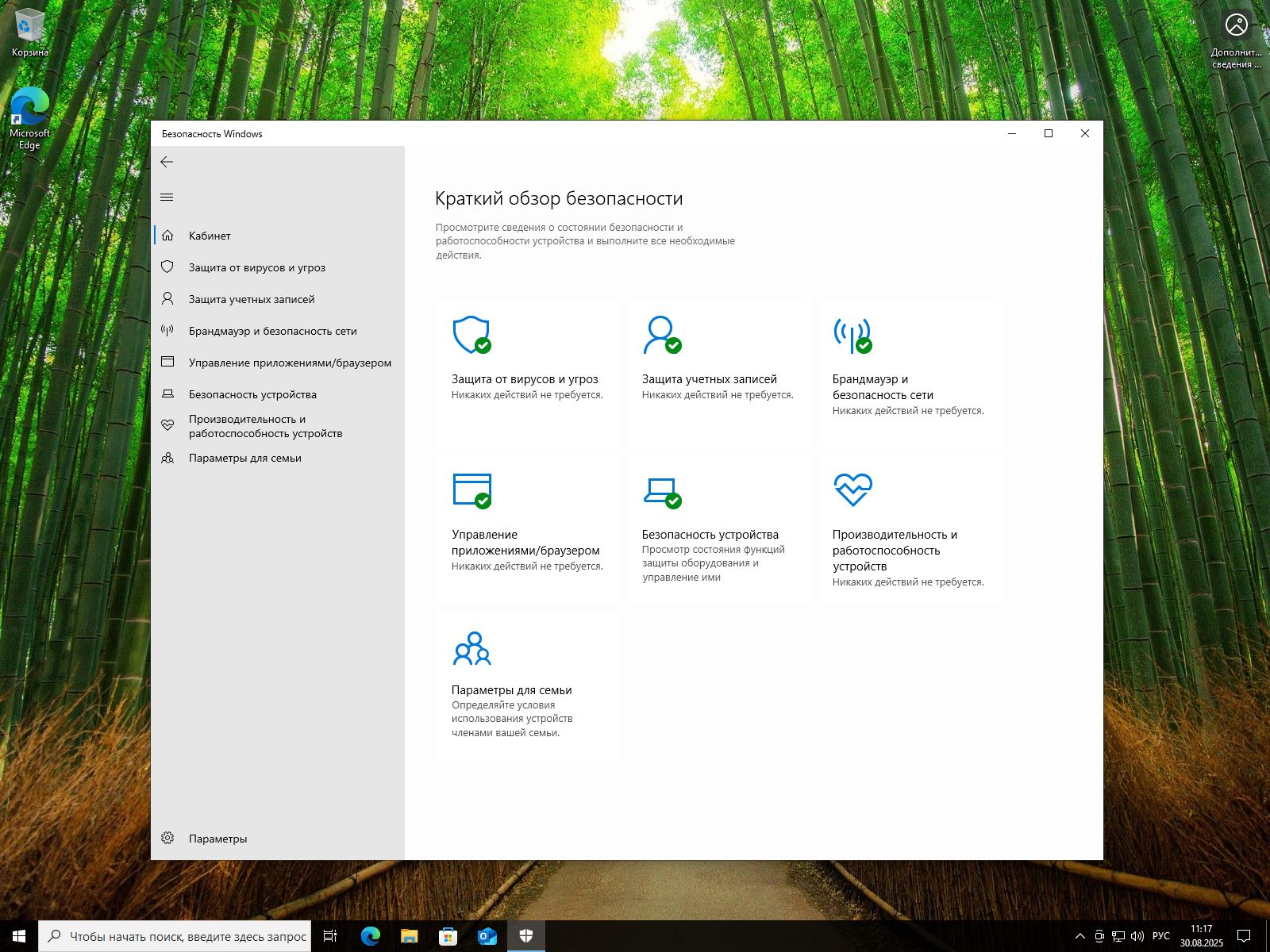Open the Защита от вирусов и угроз tile title
Viewport: 1270px width, 952px height.
point(525,379)
